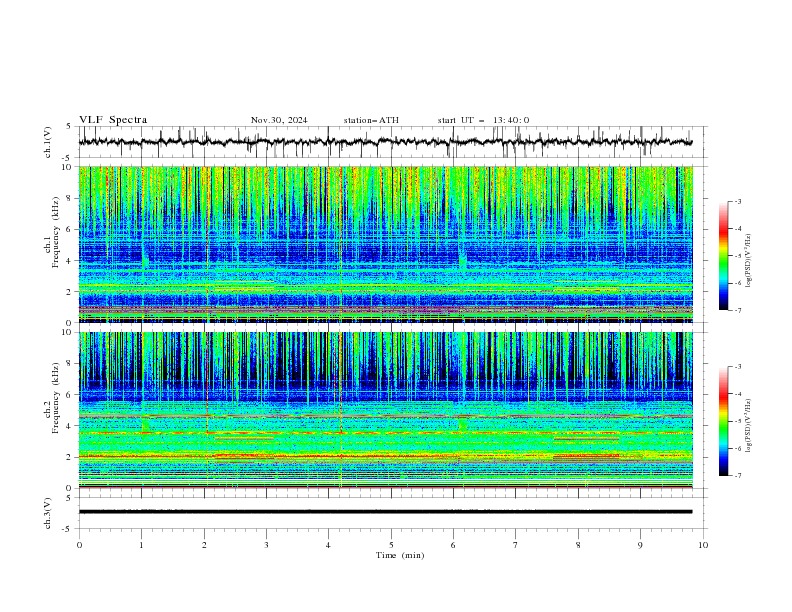Click the 'ch.1(V)' waveform axis label
Image resolution: width=792 pixels, height=612 pixels.
pyautogui.click(x=48, y=142)
